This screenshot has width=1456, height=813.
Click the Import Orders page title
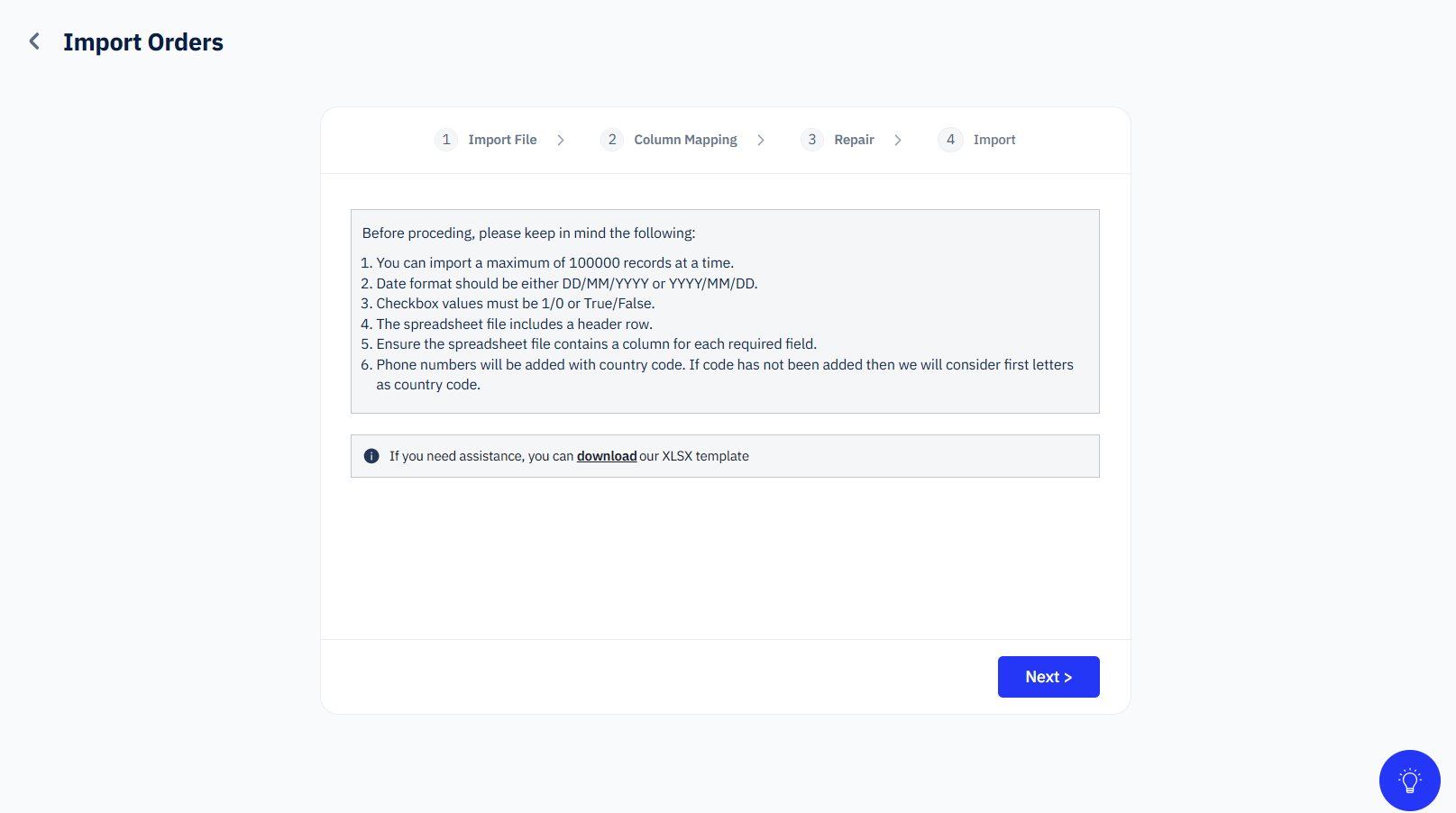pyautogui.click(x=143, y=42)
